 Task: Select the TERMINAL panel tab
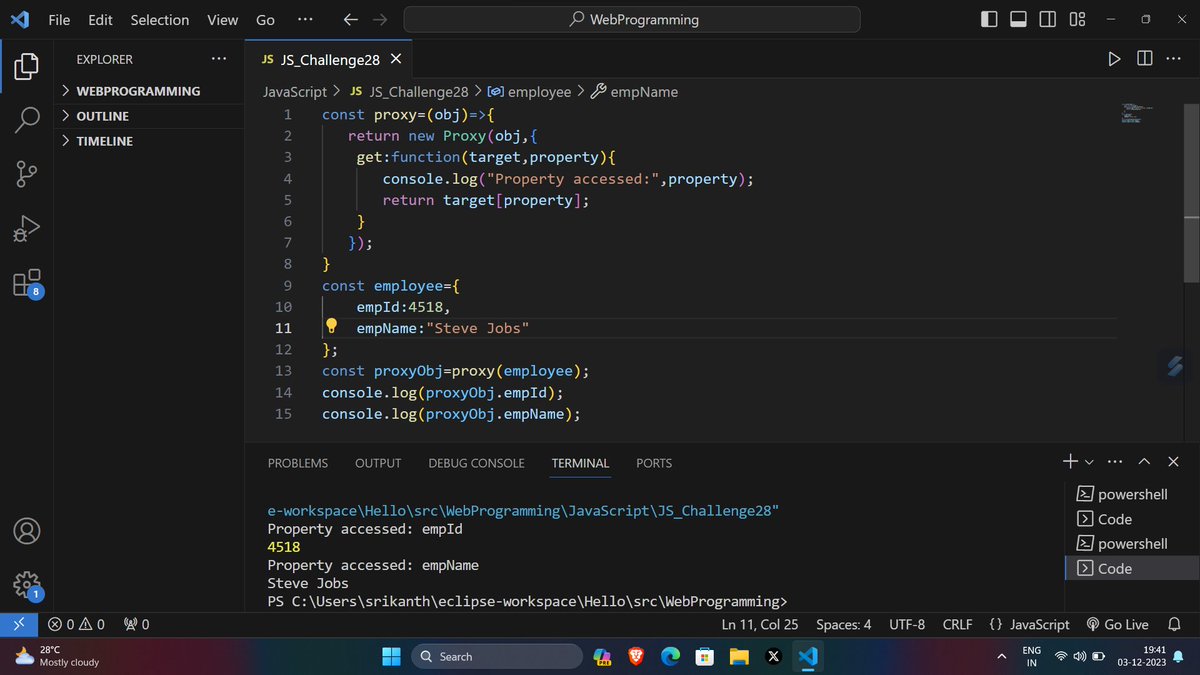click(x=580, y=463)
